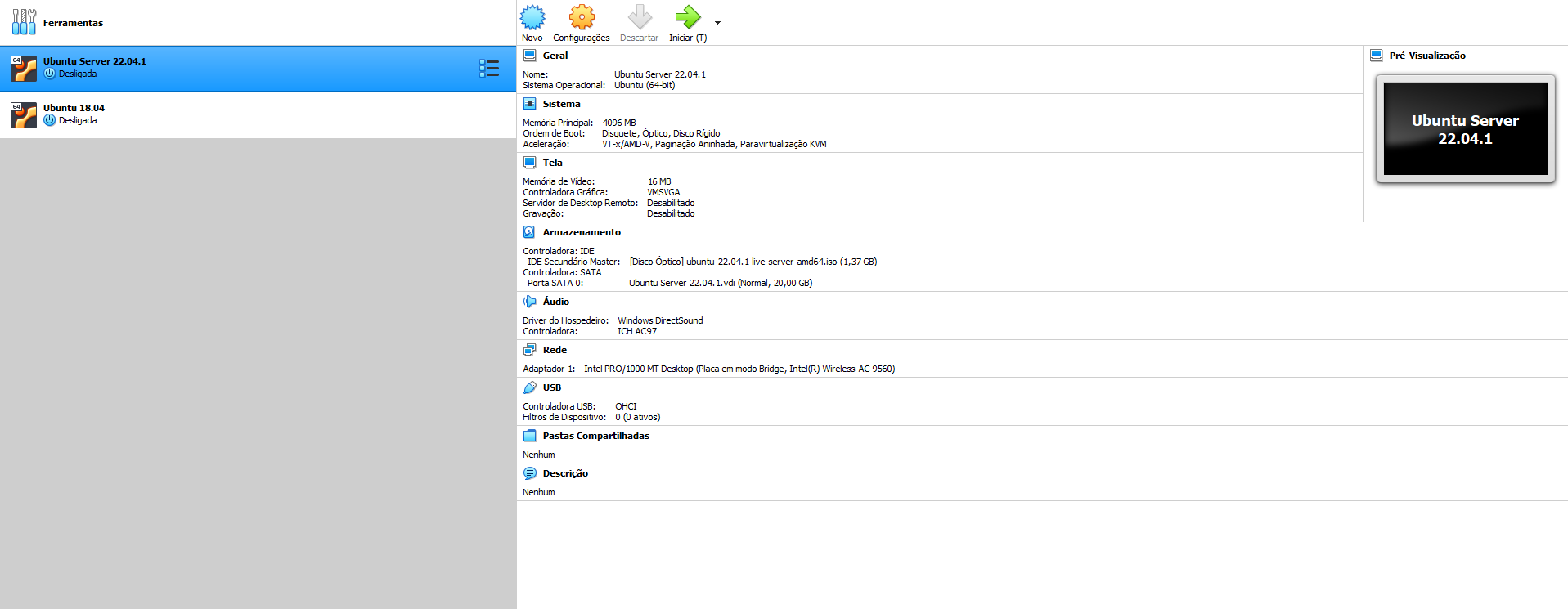The width and height of the screenshot is (1568, 609).
Task: Select the Ubuntu Server 22.04.1 machine entry
Action: tap(258, 69)
